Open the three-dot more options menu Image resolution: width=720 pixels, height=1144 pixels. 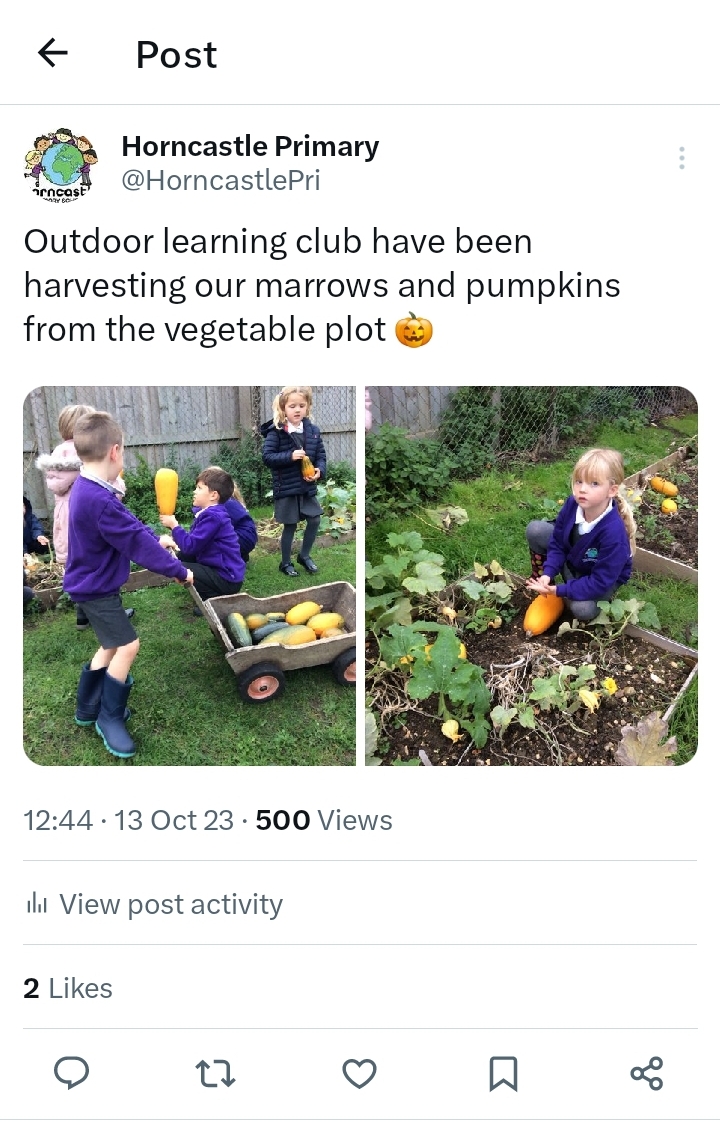[681, 158]
